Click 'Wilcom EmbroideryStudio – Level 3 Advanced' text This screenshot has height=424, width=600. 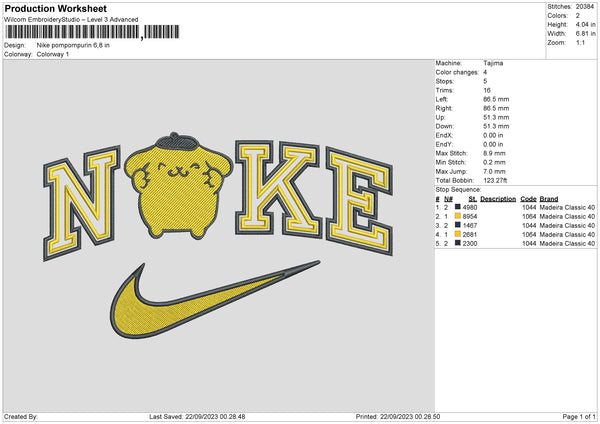click(x=71, y=20)
